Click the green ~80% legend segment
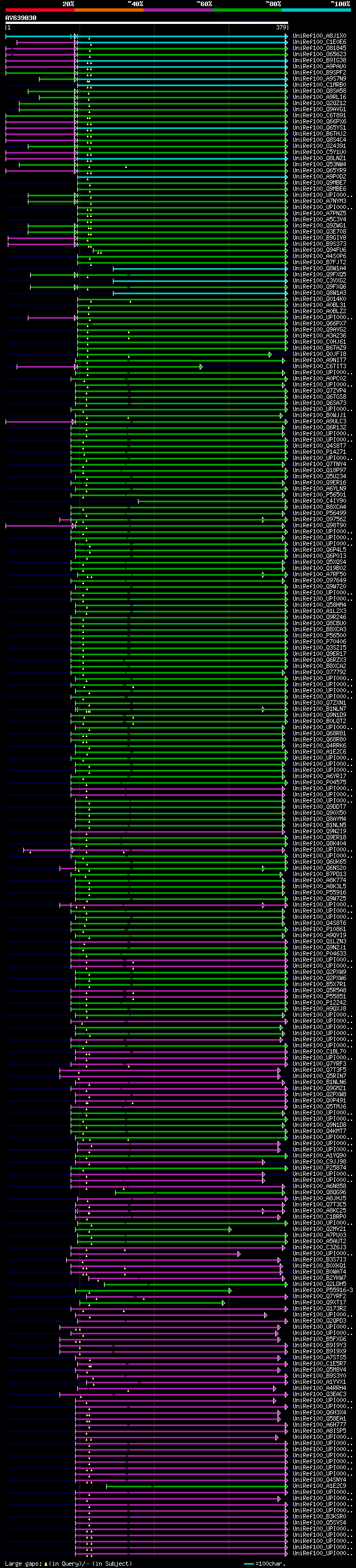Viewport: 356px width, 1568px height. coord(247,10)
